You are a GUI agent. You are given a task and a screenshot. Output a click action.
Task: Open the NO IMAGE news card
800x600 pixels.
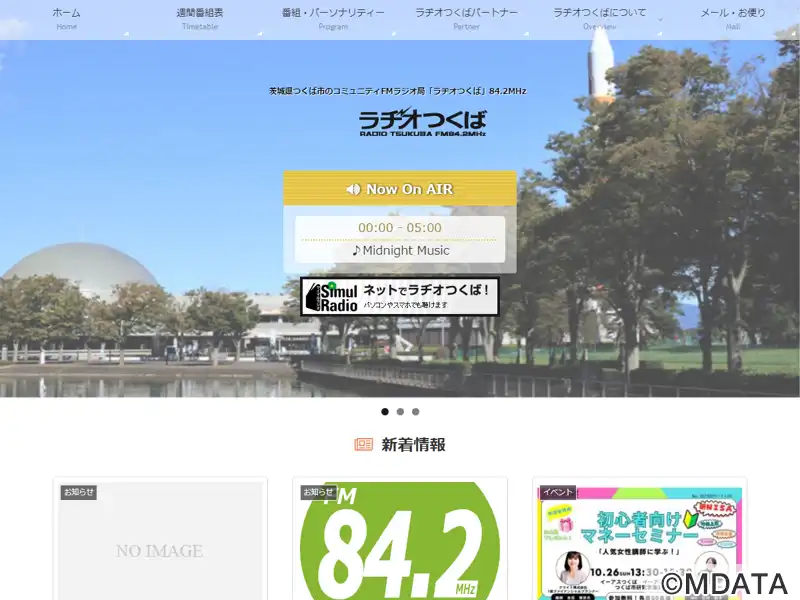click(160, 541)
